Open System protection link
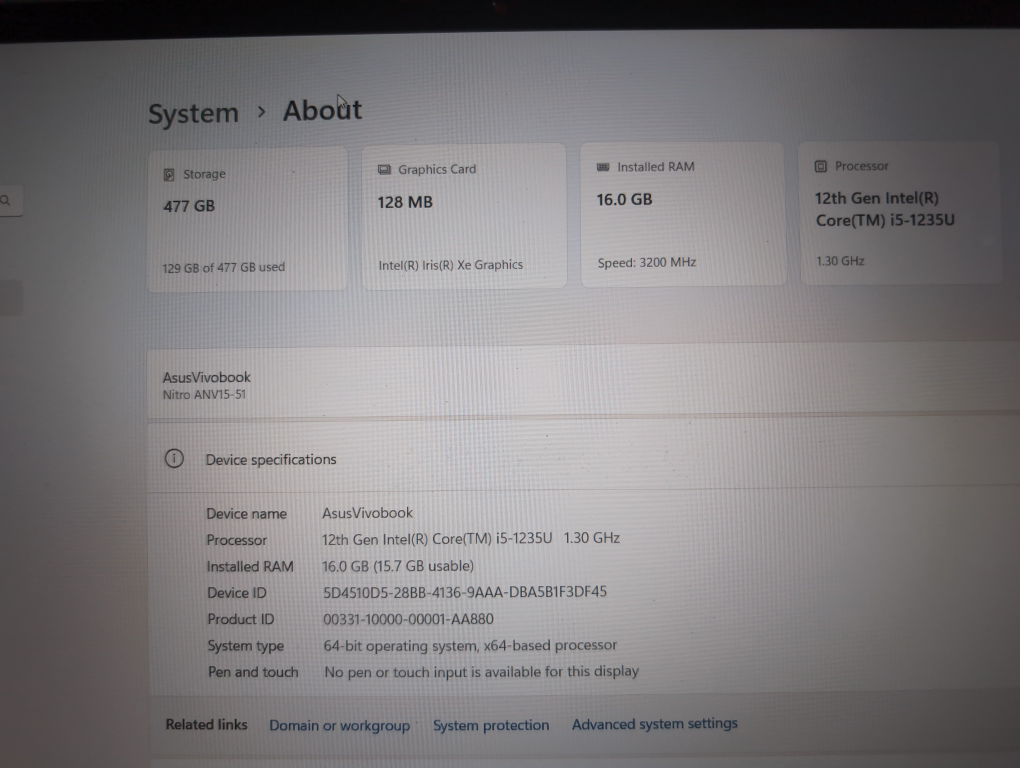 [x=491, y=725]
